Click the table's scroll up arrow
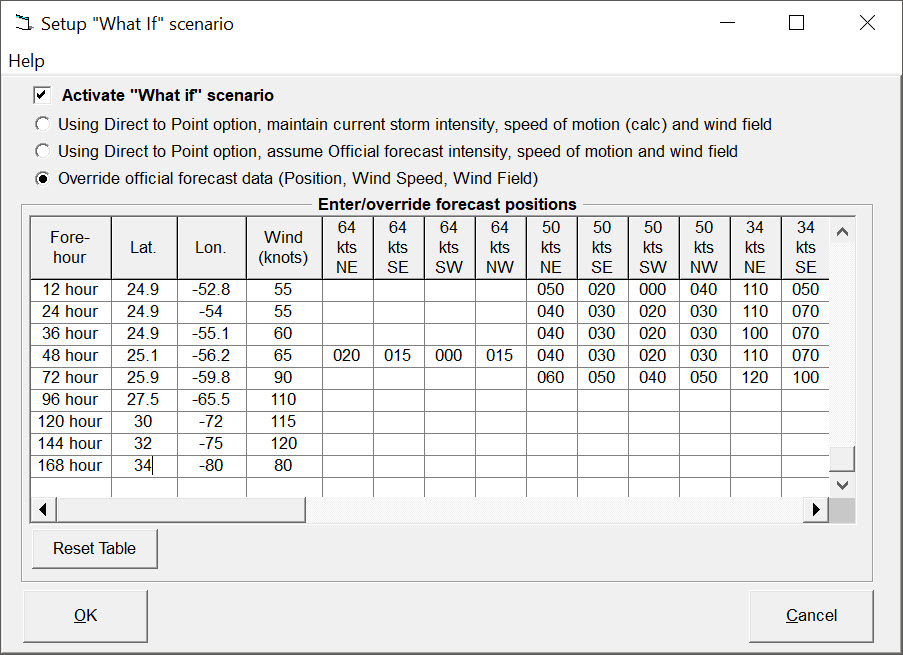The height and width of the screenshot is (655, 903). coord(842,232)
